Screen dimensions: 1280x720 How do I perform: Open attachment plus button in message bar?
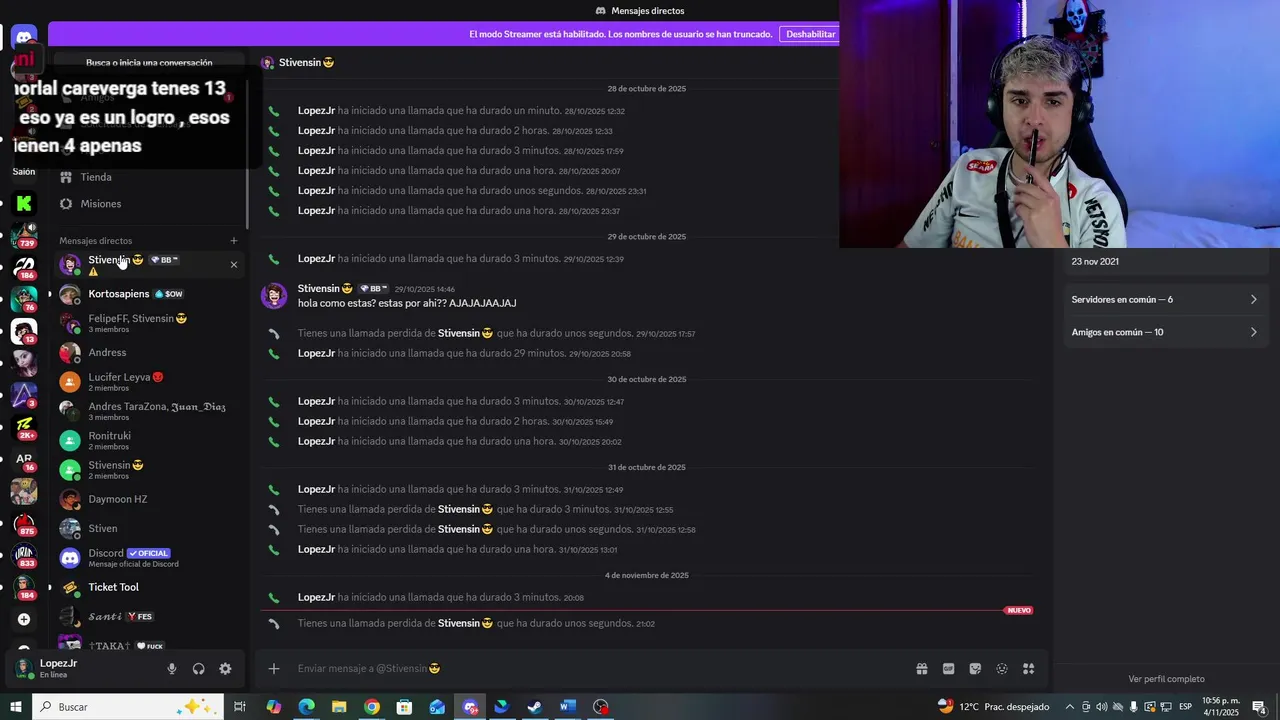click(274, 668)
